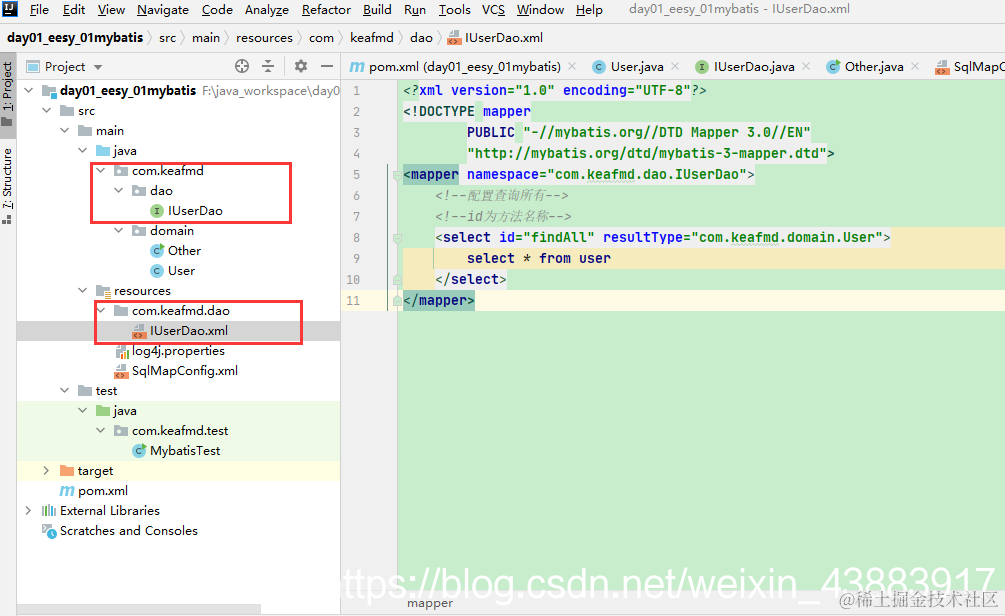Open the Build menu
Screen dimensions: 1005x616
point(377,10)
